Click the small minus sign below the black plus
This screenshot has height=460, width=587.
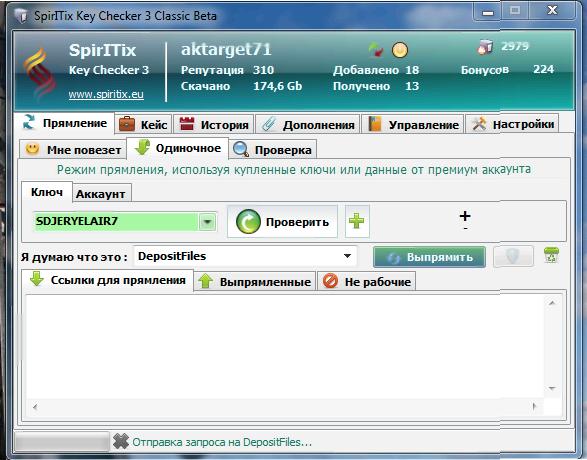pyautogui.click(x=465, y=228)
